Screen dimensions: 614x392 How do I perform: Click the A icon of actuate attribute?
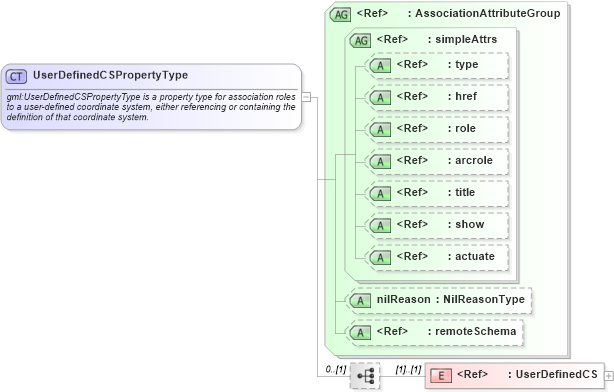coord(380,258)
